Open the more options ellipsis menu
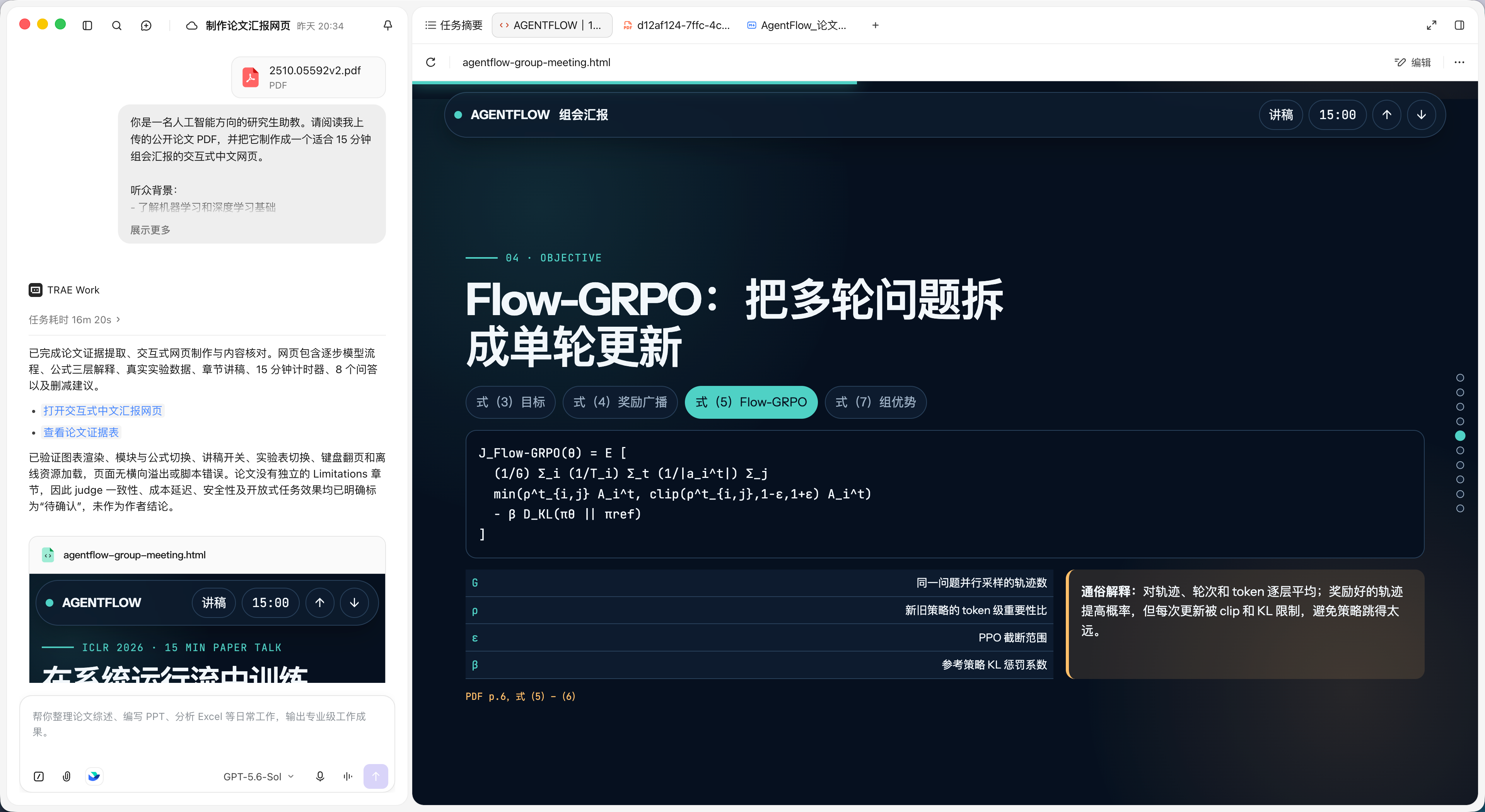The height and width of the screenshot is (812, 1485). [x=1459, y=62]
